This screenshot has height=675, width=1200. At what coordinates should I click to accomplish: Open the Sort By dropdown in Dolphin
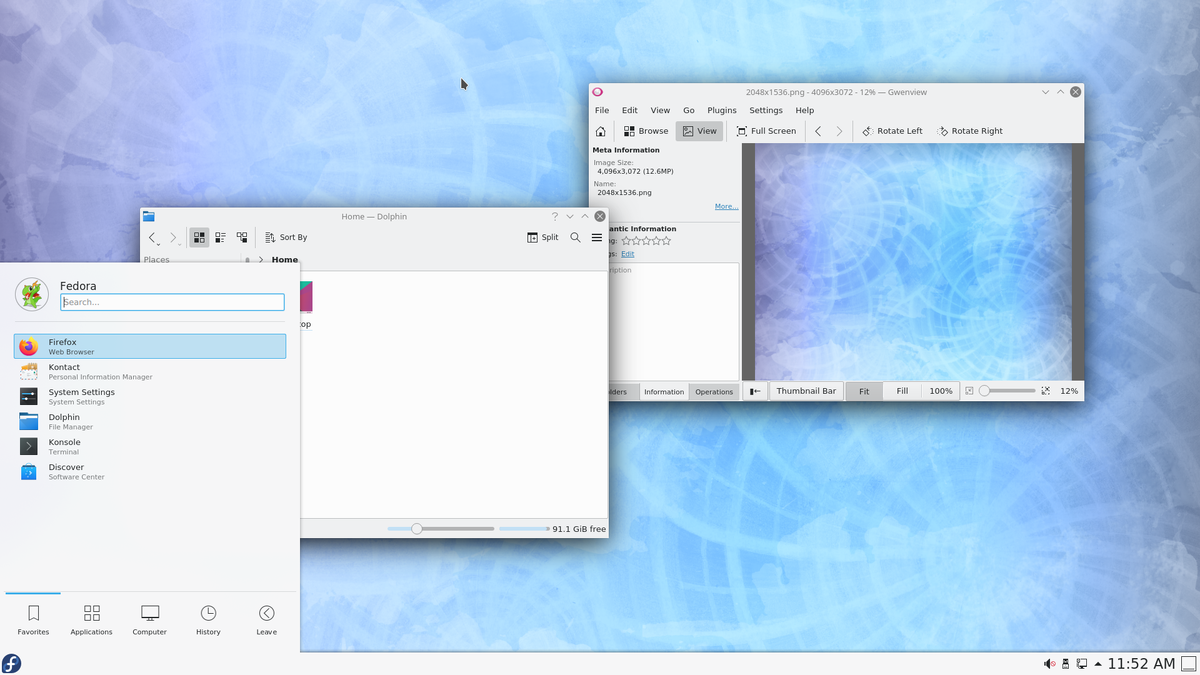[286, 237]
